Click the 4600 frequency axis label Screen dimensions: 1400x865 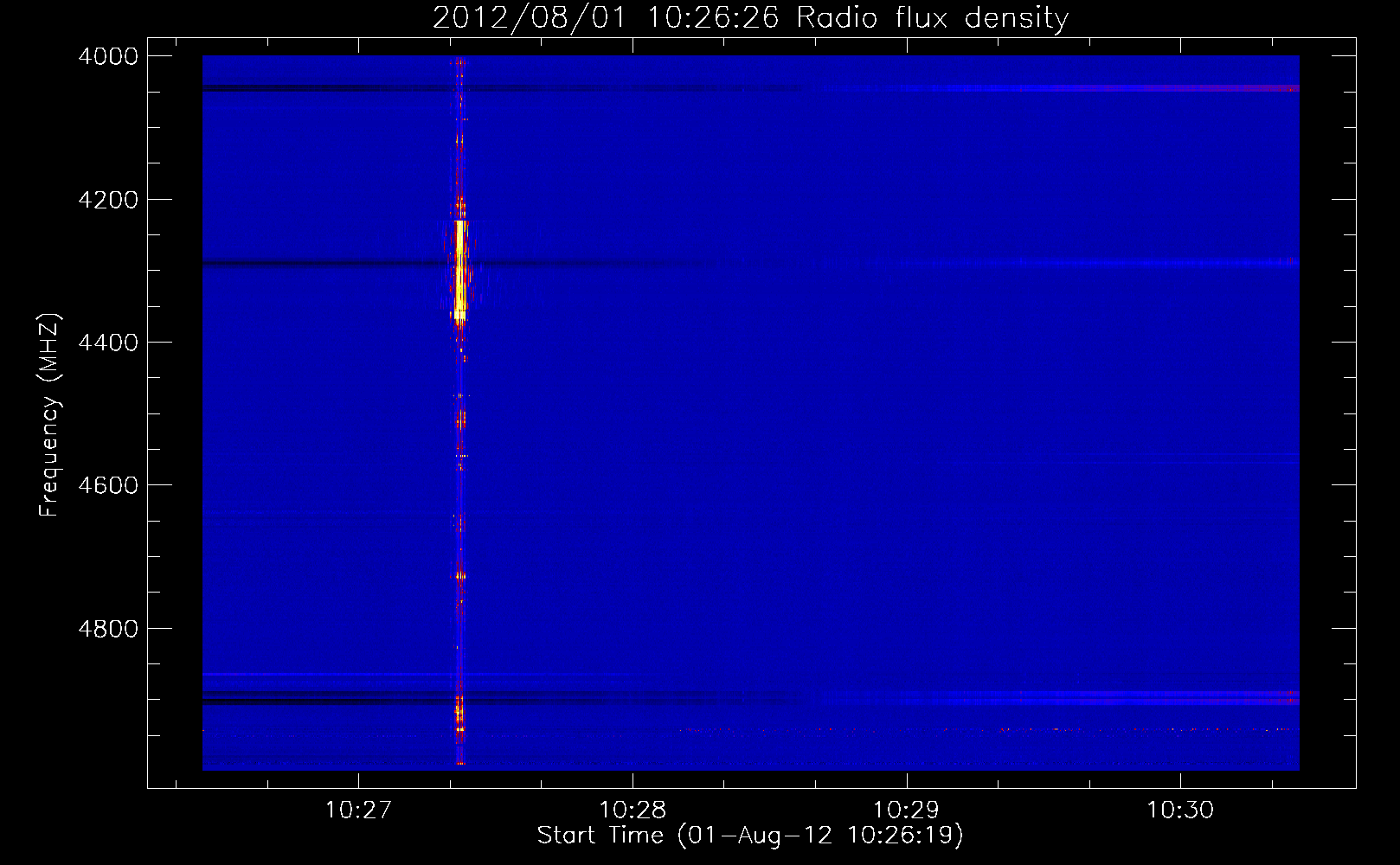coord(108,485)
